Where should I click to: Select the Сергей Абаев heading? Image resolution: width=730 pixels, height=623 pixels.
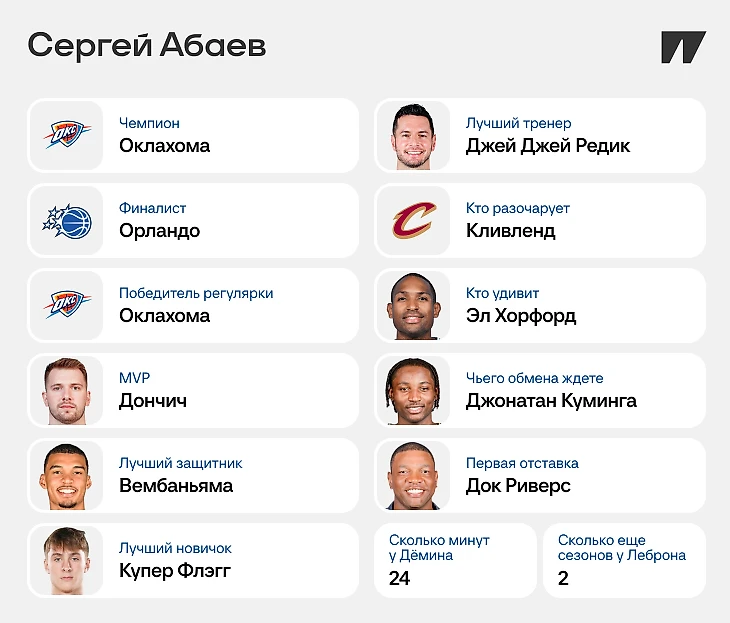coord(147,46)
